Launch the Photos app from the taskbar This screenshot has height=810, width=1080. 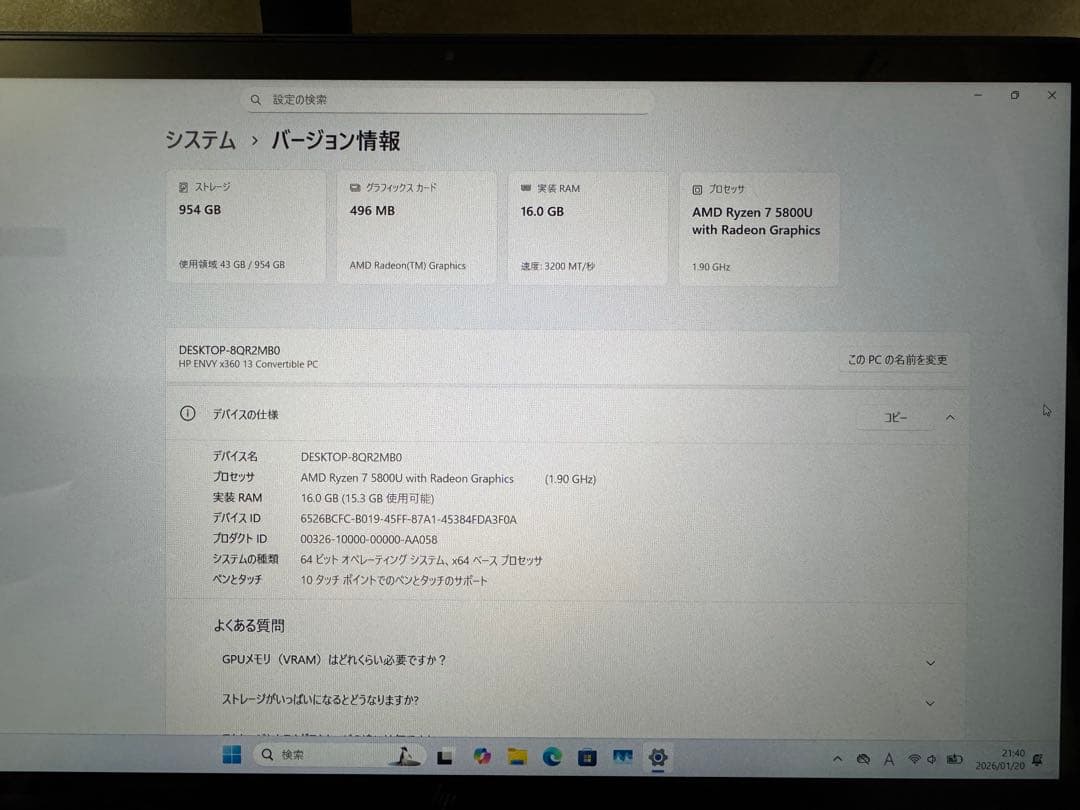click(x=621, y=758)
